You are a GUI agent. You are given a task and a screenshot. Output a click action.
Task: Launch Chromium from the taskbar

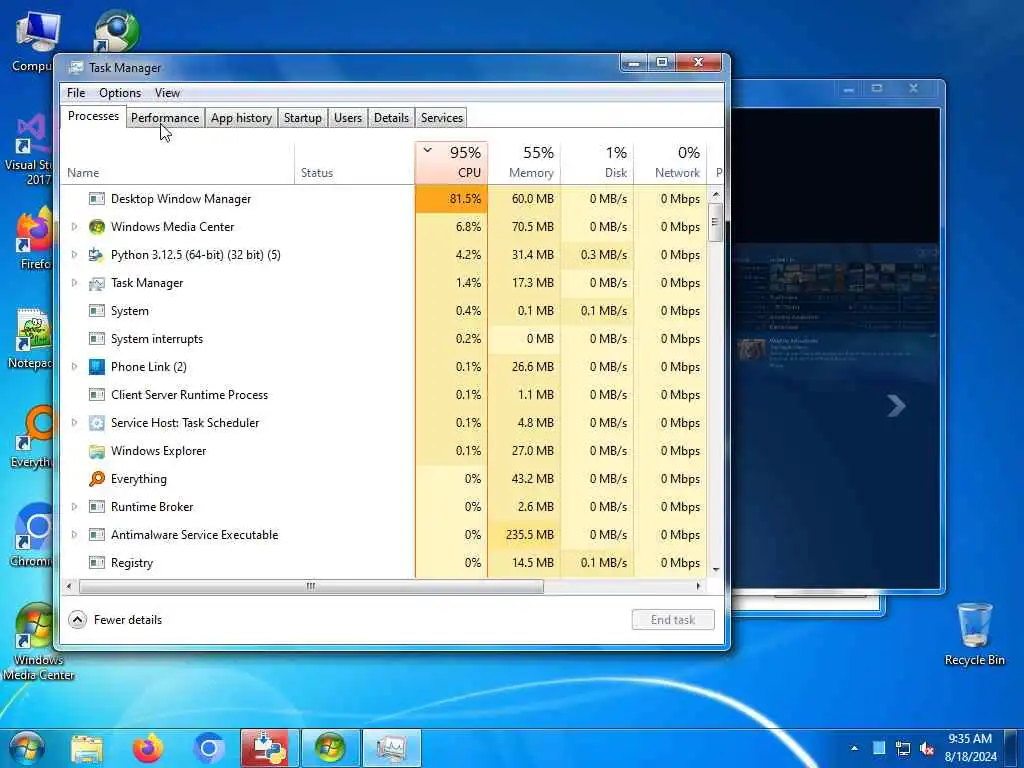pyautogui.click(x=209, y=748)
